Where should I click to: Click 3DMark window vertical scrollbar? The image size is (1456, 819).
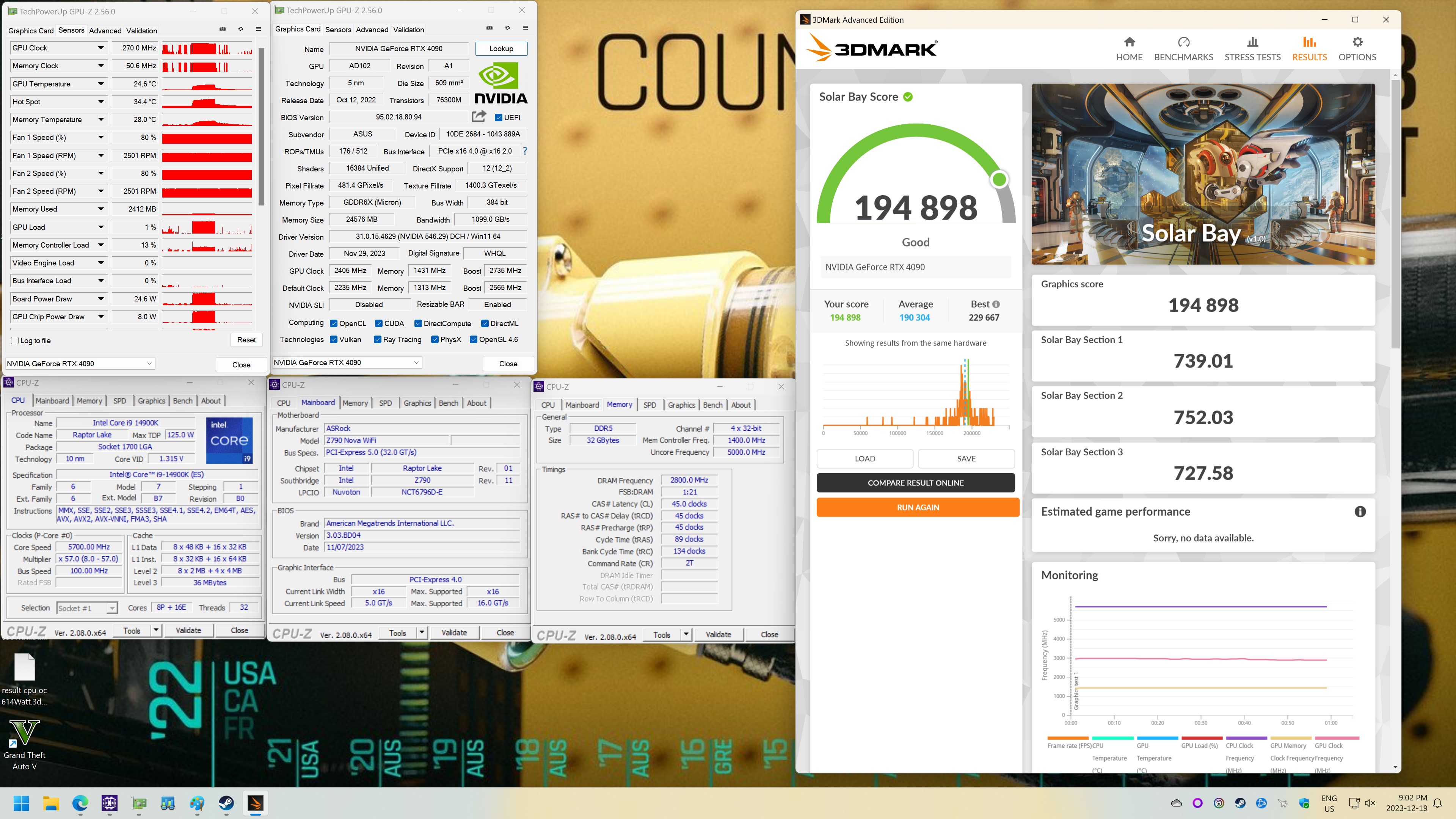click(1395, 215)
